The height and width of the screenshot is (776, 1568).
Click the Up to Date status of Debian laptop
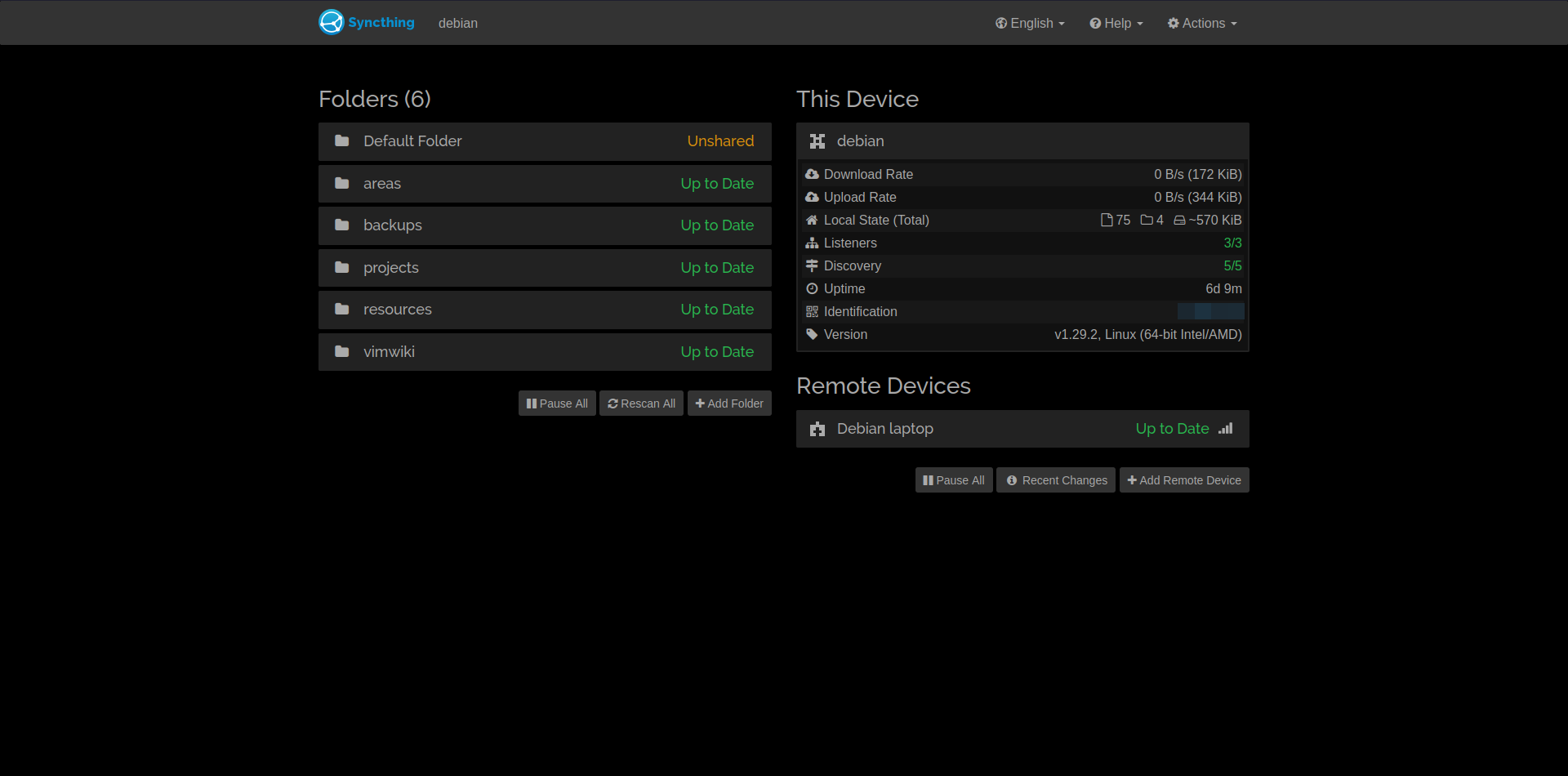(x=1172, y=429)
